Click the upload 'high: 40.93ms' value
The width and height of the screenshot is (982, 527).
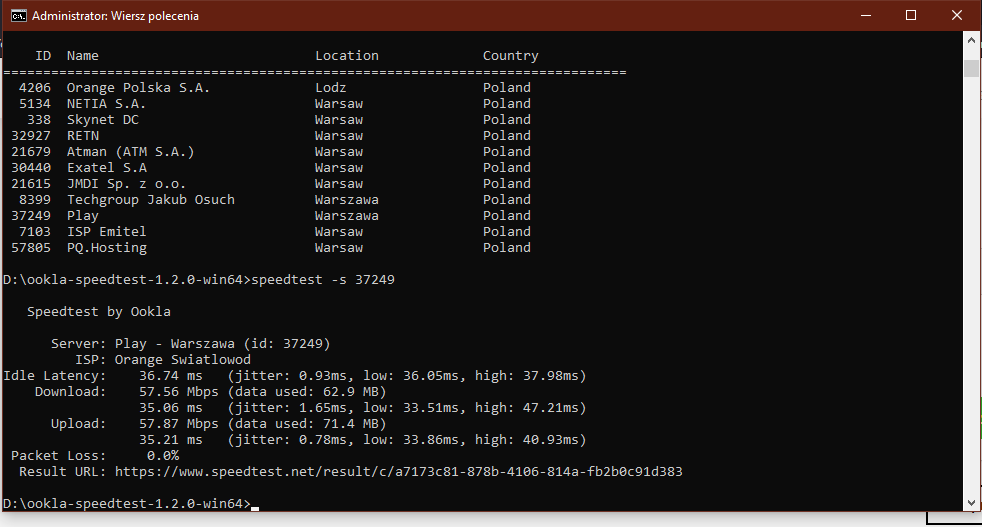[527, 439]
